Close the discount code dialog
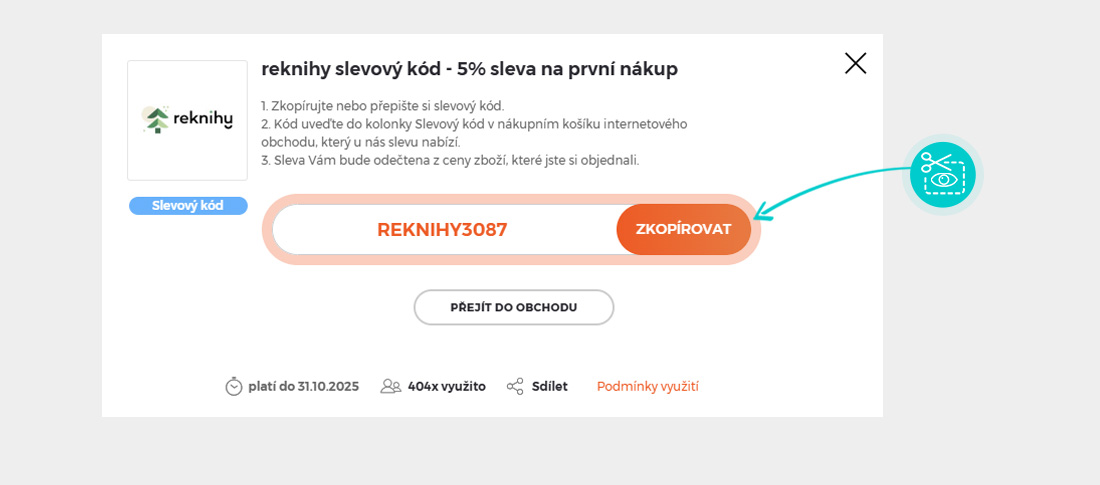This screenshot has height=485, width=1100. tap(855, 64)
